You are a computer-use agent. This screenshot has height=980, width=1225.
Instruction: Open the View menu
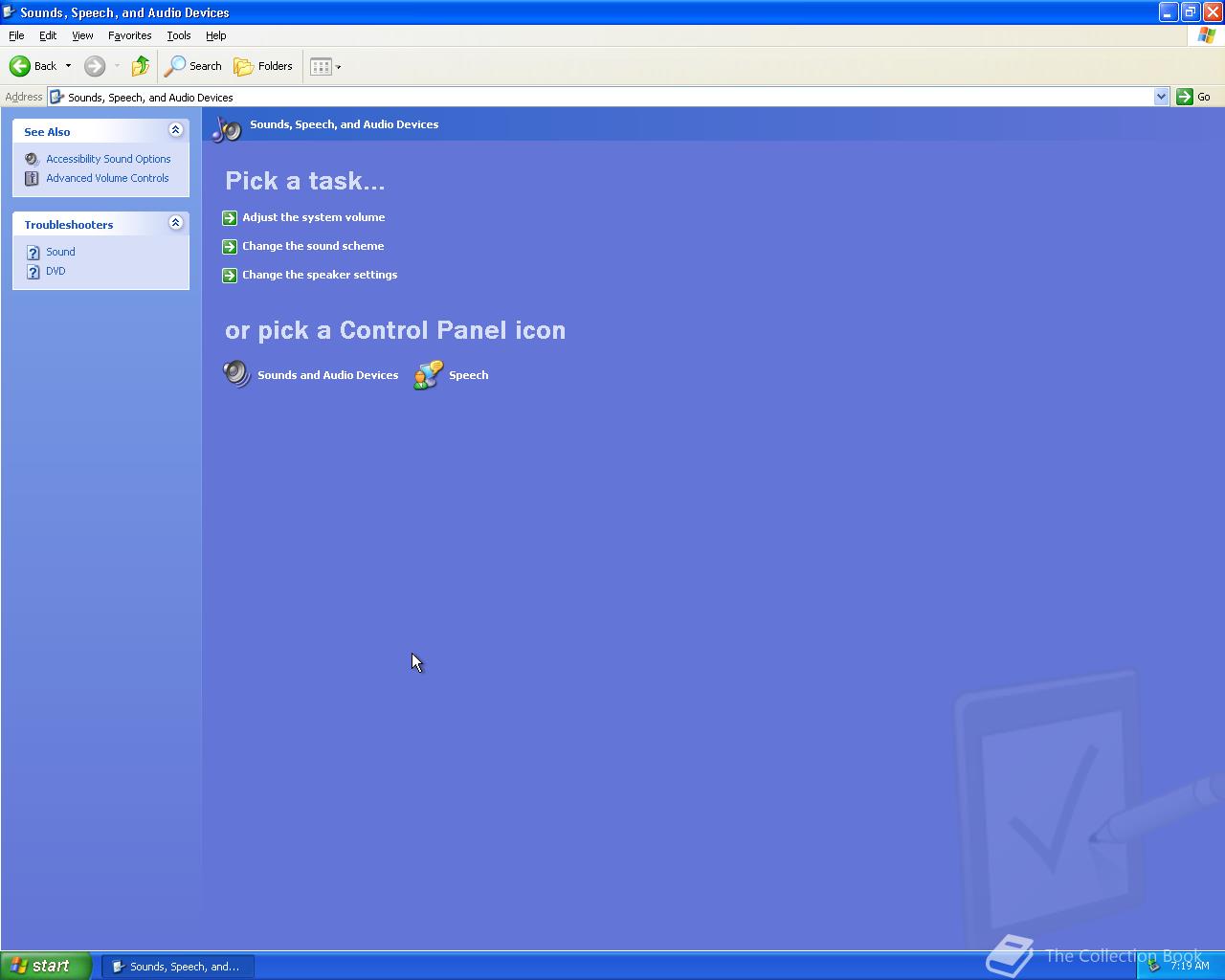click(x=82, y=35)
